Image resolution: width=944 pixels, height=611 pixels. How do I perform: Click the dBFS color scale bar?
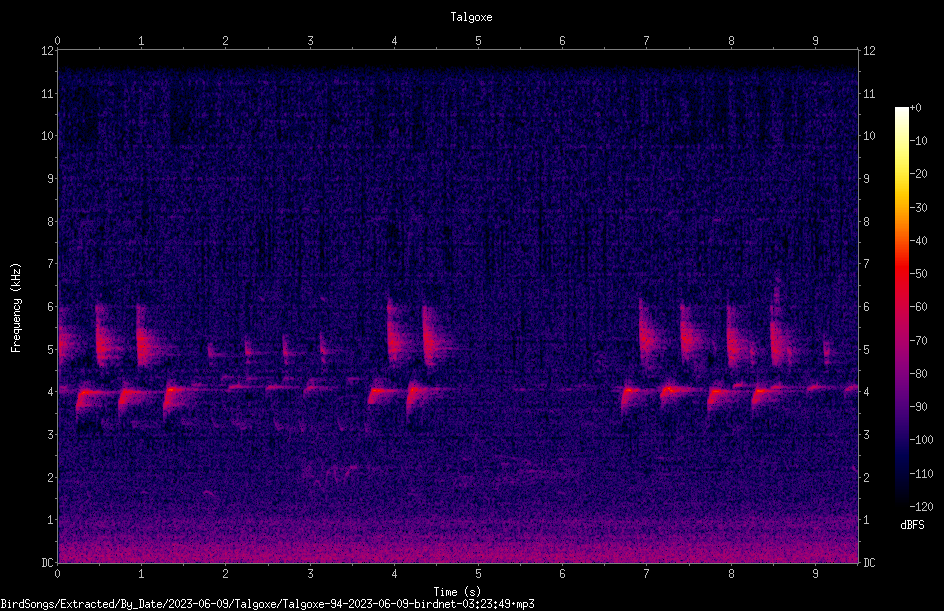tap(902, 306)
